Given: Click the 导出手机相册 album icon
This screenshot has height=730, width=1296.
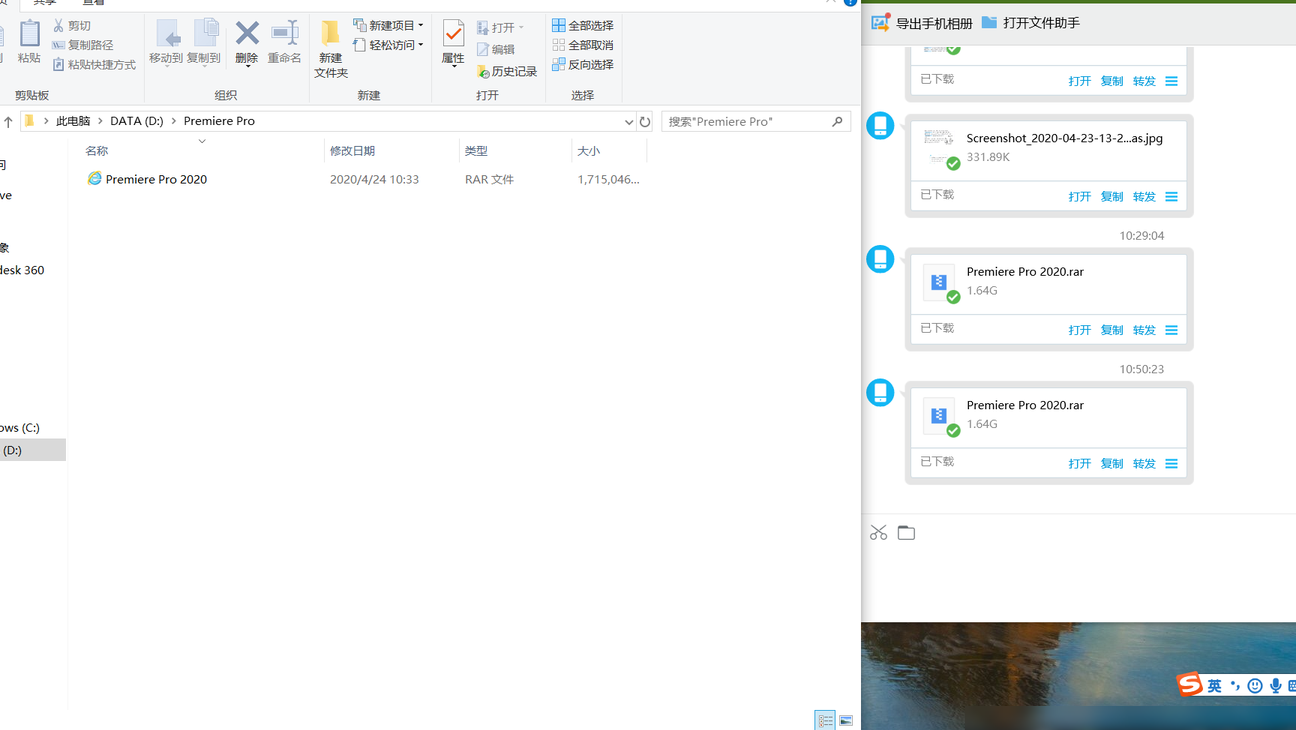Looking at the screenshot, I should click(880, 22).
